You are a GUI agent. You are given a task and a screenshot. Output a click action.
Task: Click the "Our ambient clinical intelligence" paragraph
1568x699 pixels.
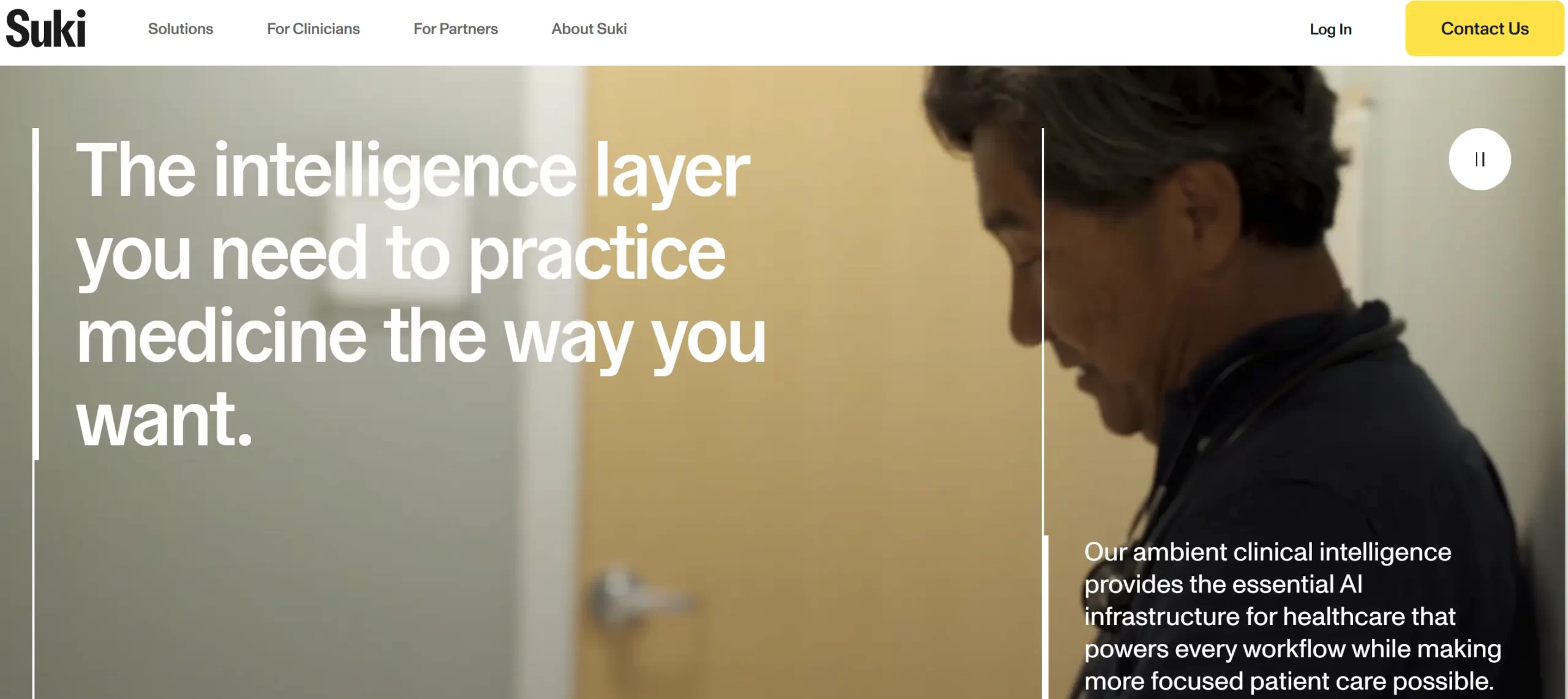(x=1292, y=616)
